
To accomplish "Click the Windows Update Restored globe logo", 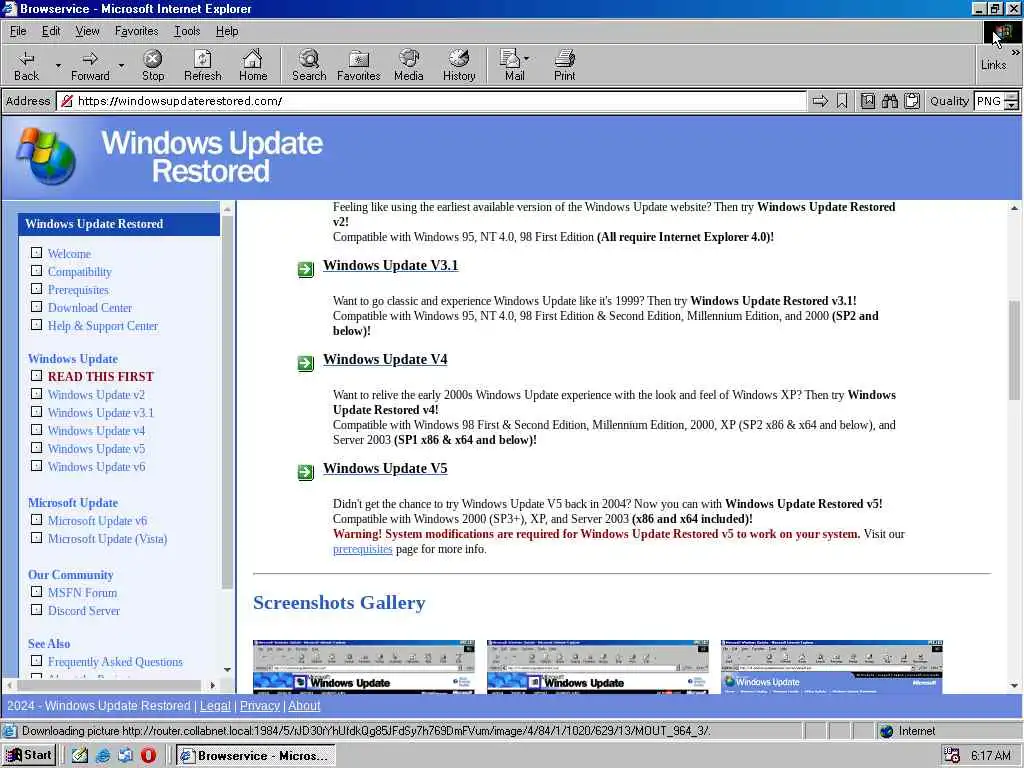I will coord(46,157).
